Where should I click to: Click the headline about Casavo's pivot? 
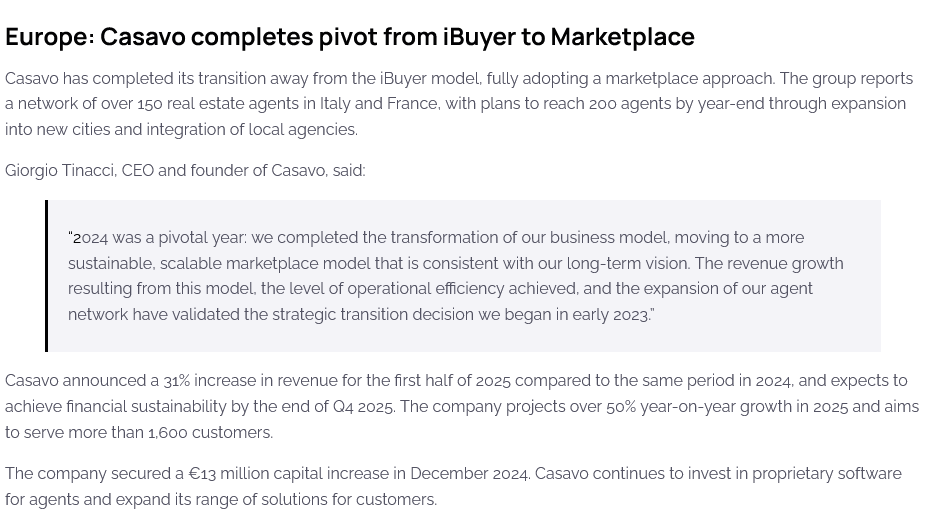click(349, 37)
